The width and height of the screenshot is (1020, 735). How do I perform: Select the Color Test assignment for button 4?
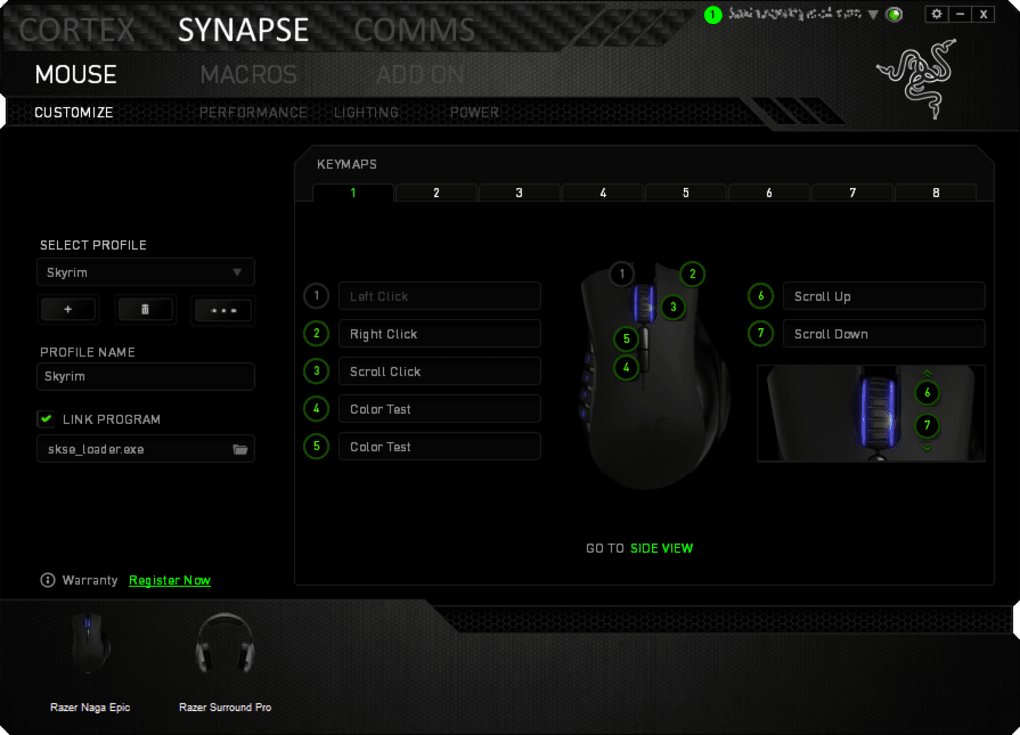[440, 408]
